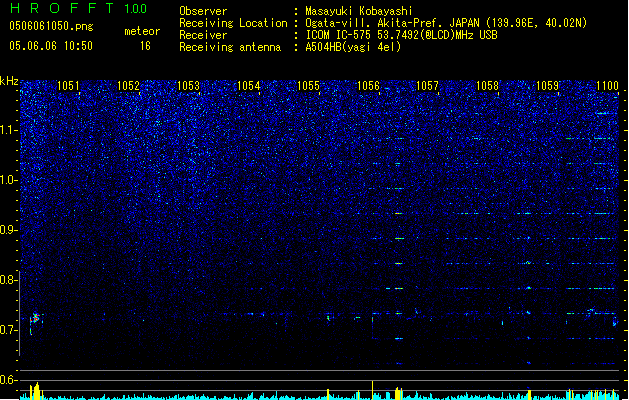Click the HROFFT 1.0.0 title text
Screen dimensions: 629x400
[79, 8]
